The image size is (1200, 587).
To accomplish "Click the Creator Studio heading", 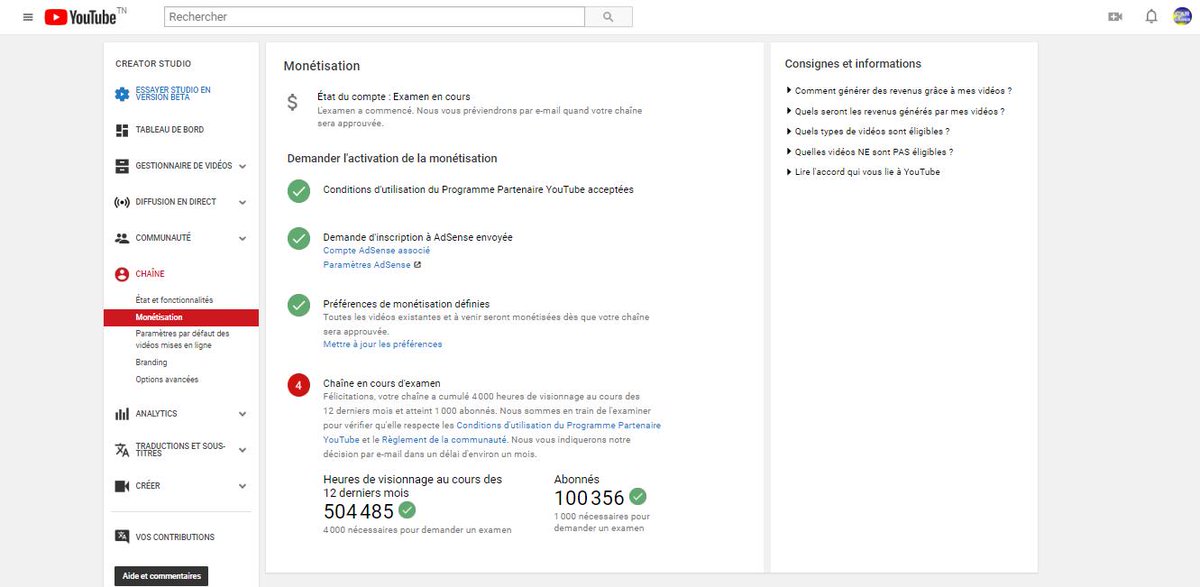I will [153, 64].
